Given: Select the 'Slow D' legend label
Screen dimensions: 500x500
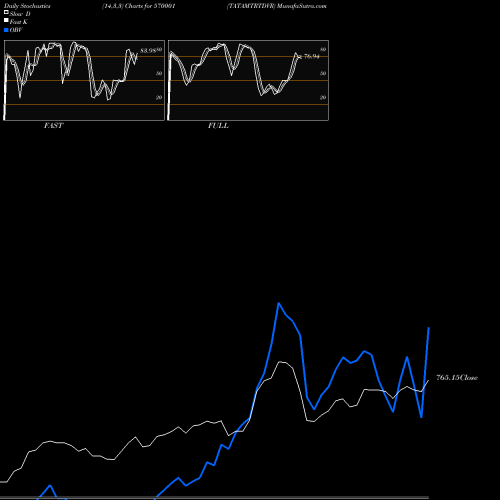Looking at the screenshot, I should [x=20, y=14].
